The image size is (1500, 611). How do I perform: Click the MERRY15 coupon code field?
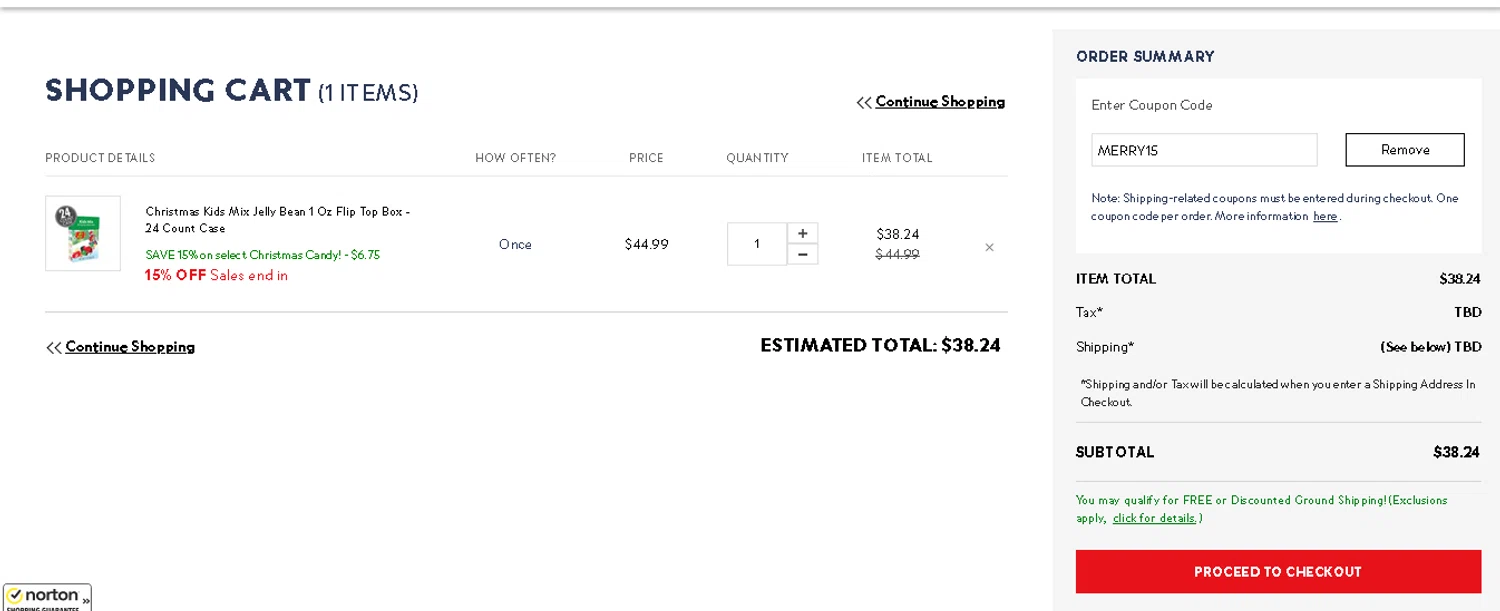point(1204,150)
